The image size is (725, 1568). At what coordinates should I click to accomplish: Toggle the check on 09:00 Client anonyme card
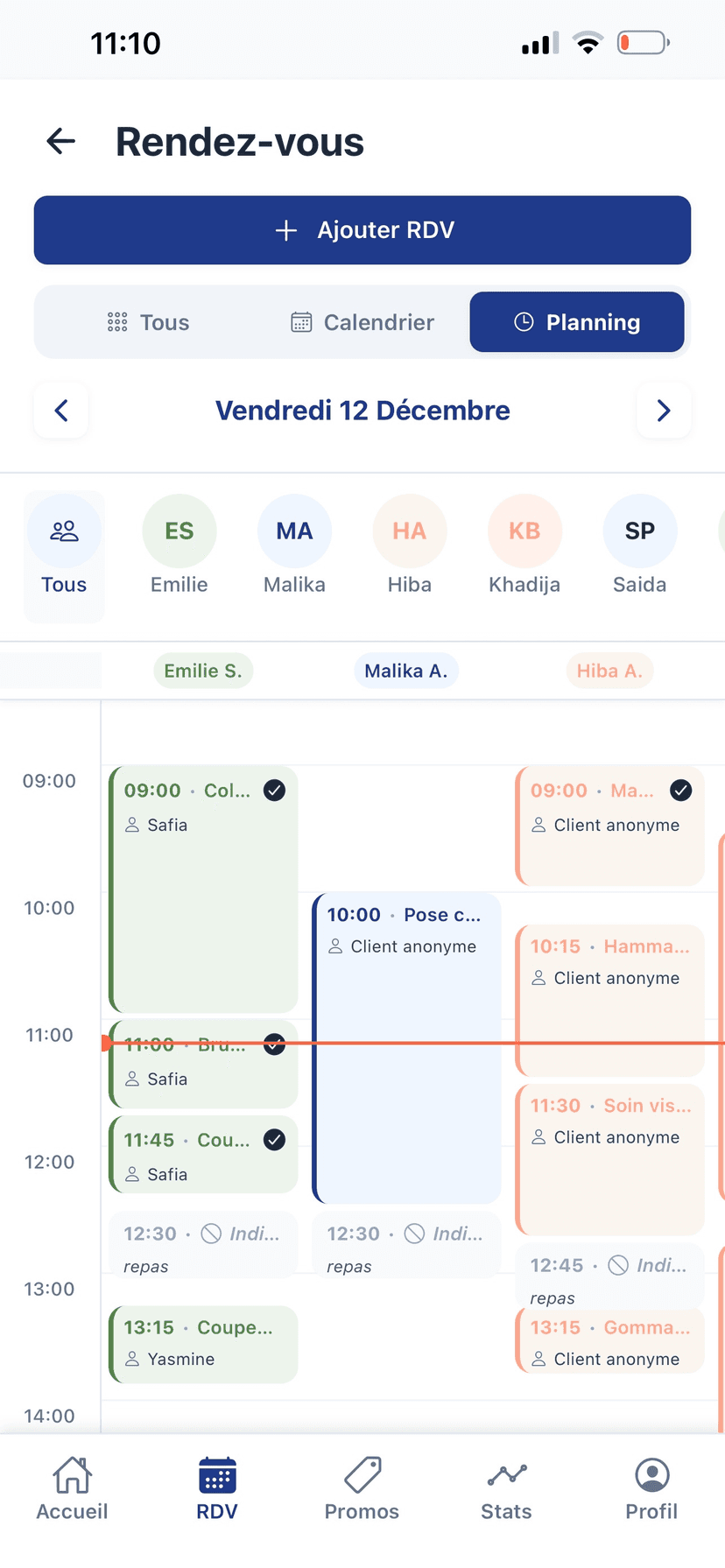680,790
